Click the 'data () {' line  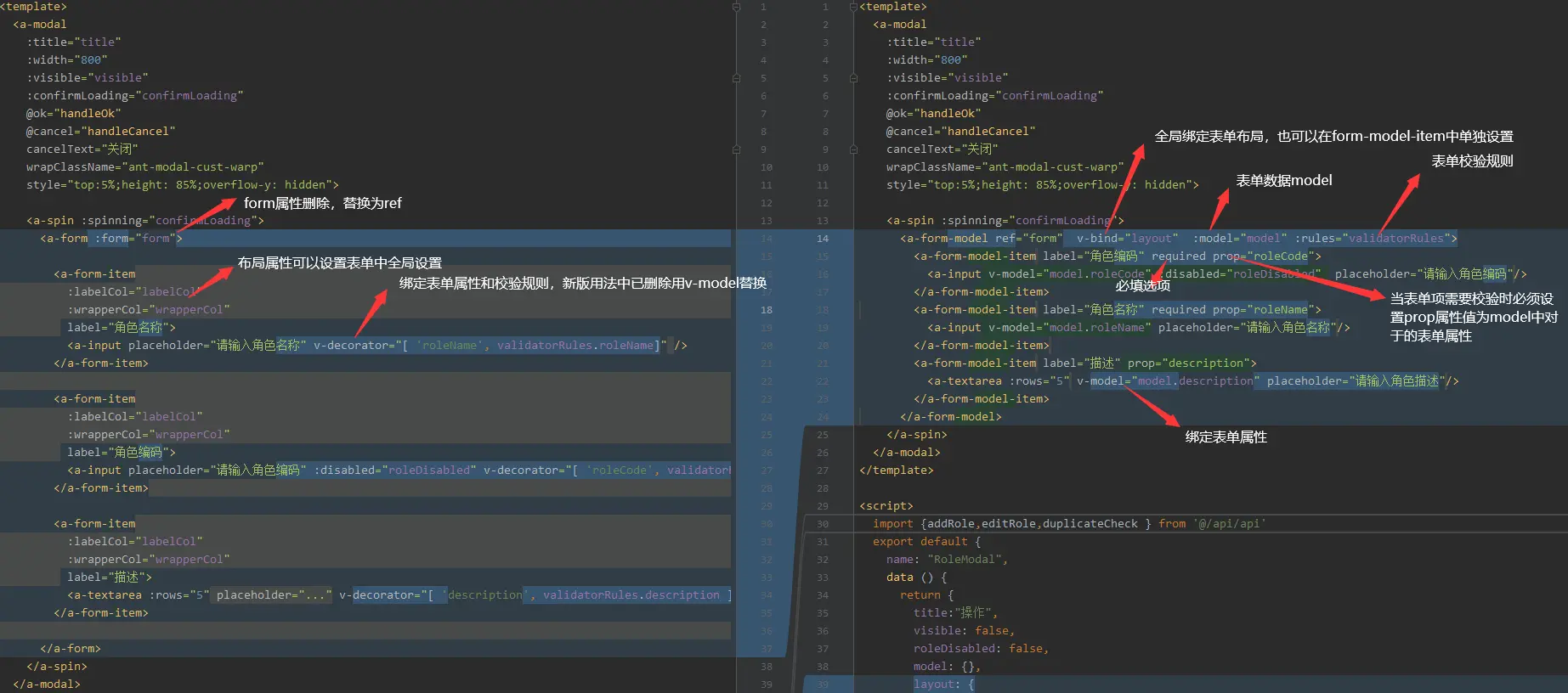(917, 577)
